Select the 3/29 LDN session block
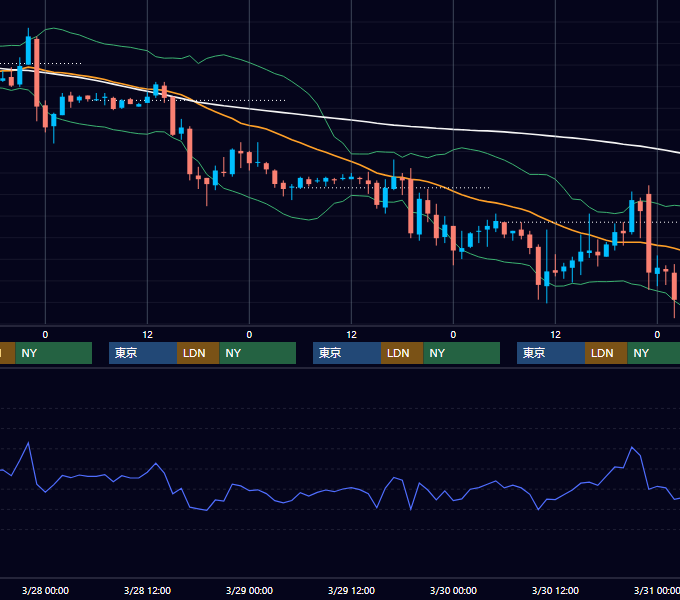This screenshot has height=600, width=680. click(402, 353)
